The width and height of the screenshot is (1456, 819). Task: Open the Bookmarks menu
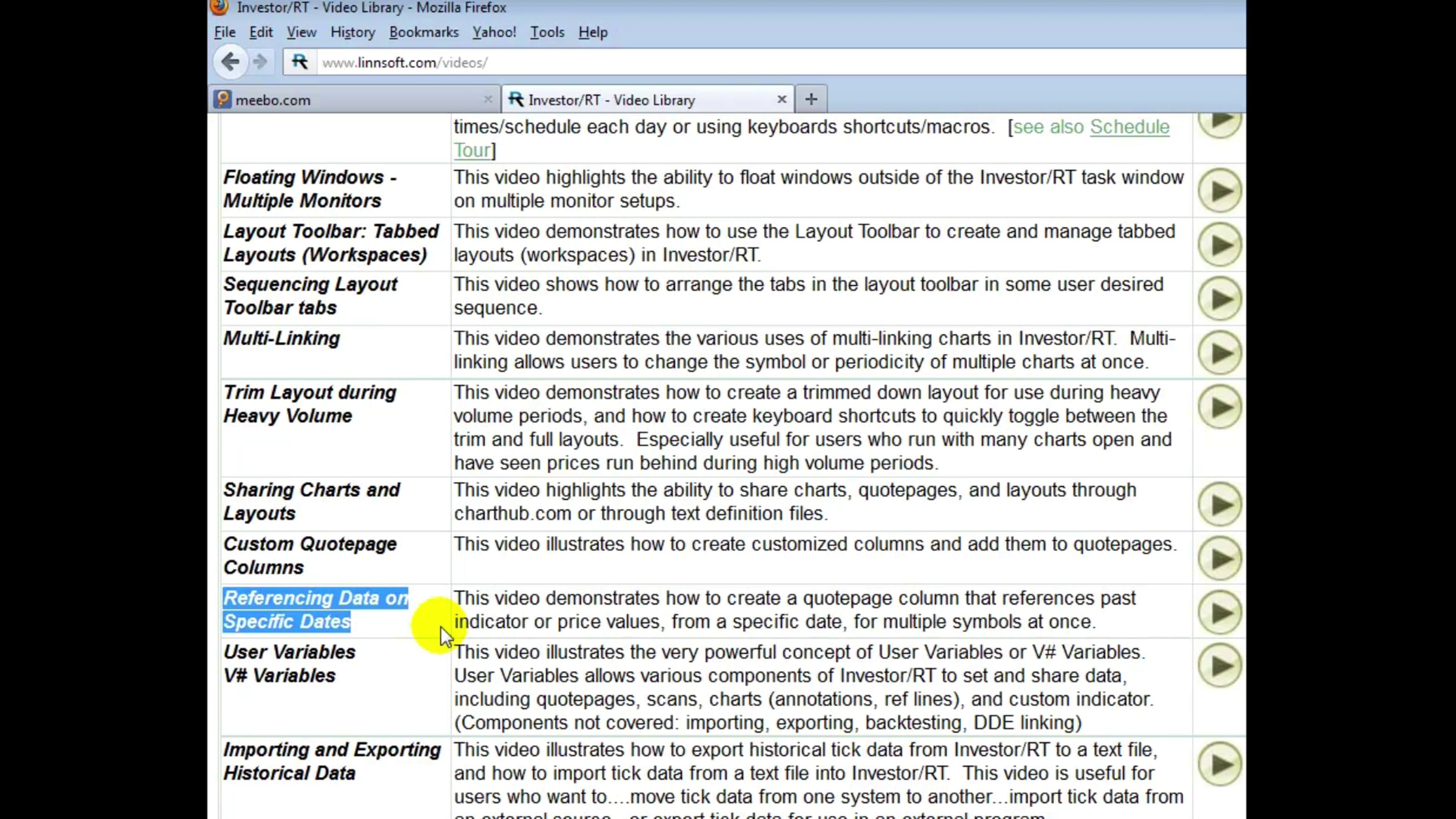click(x=423, y=32)
